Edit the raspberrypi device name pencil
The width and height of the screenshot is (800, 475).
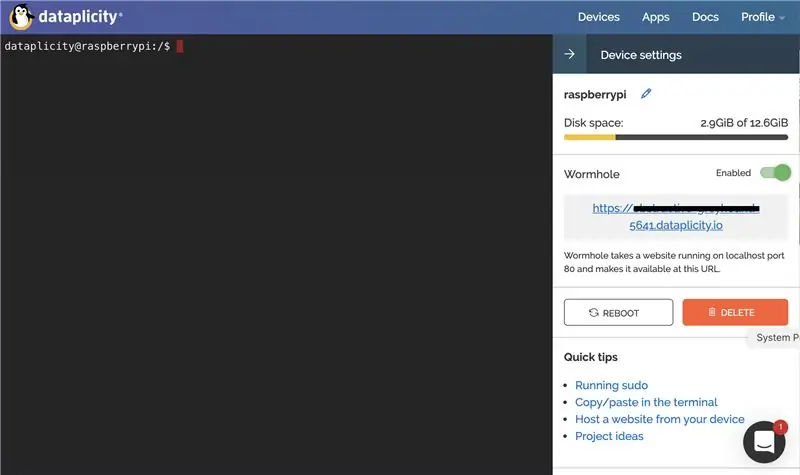click(x=646, y=93)
